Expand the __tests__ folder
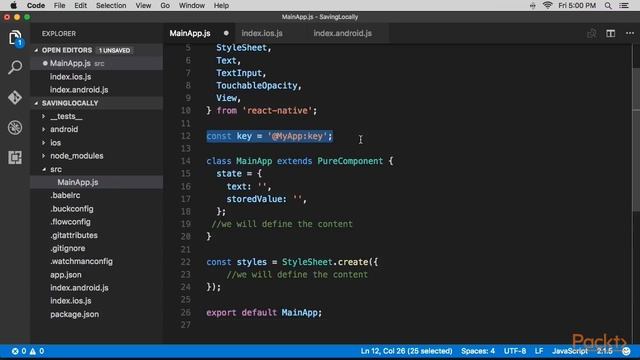The height and width of the screenshot is (360, 640). pos(43,116)
